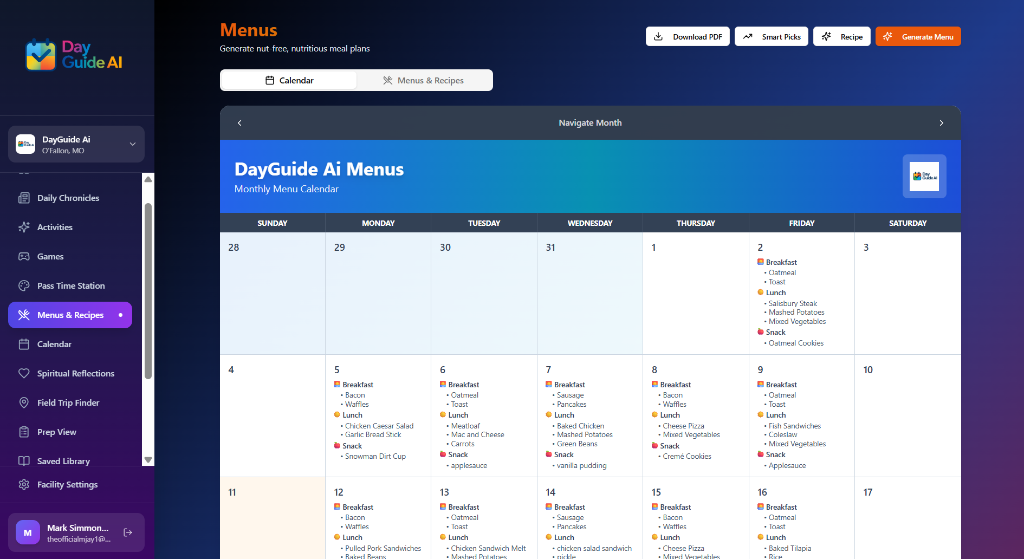Click the logout icon beside Mark Simmon
1024x559 pixels.
[x=128, y=532]
